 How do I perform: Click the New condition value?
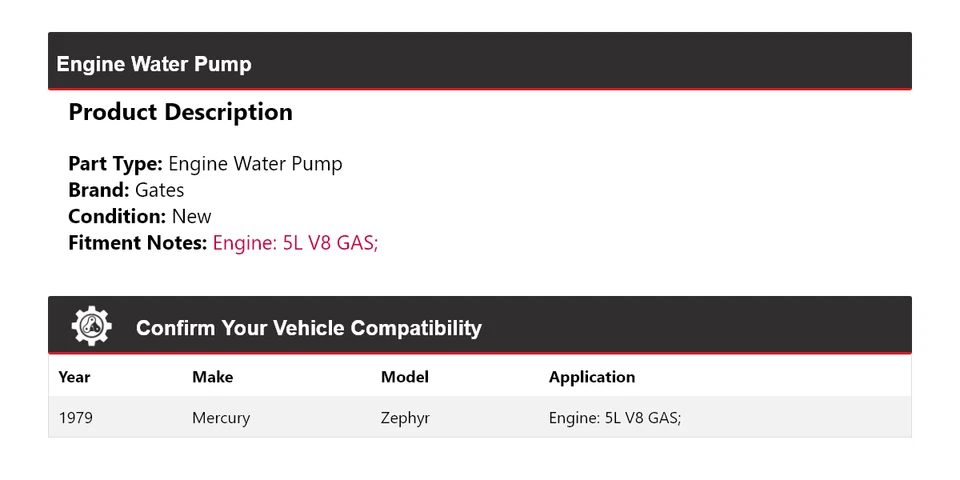point(191,216)
